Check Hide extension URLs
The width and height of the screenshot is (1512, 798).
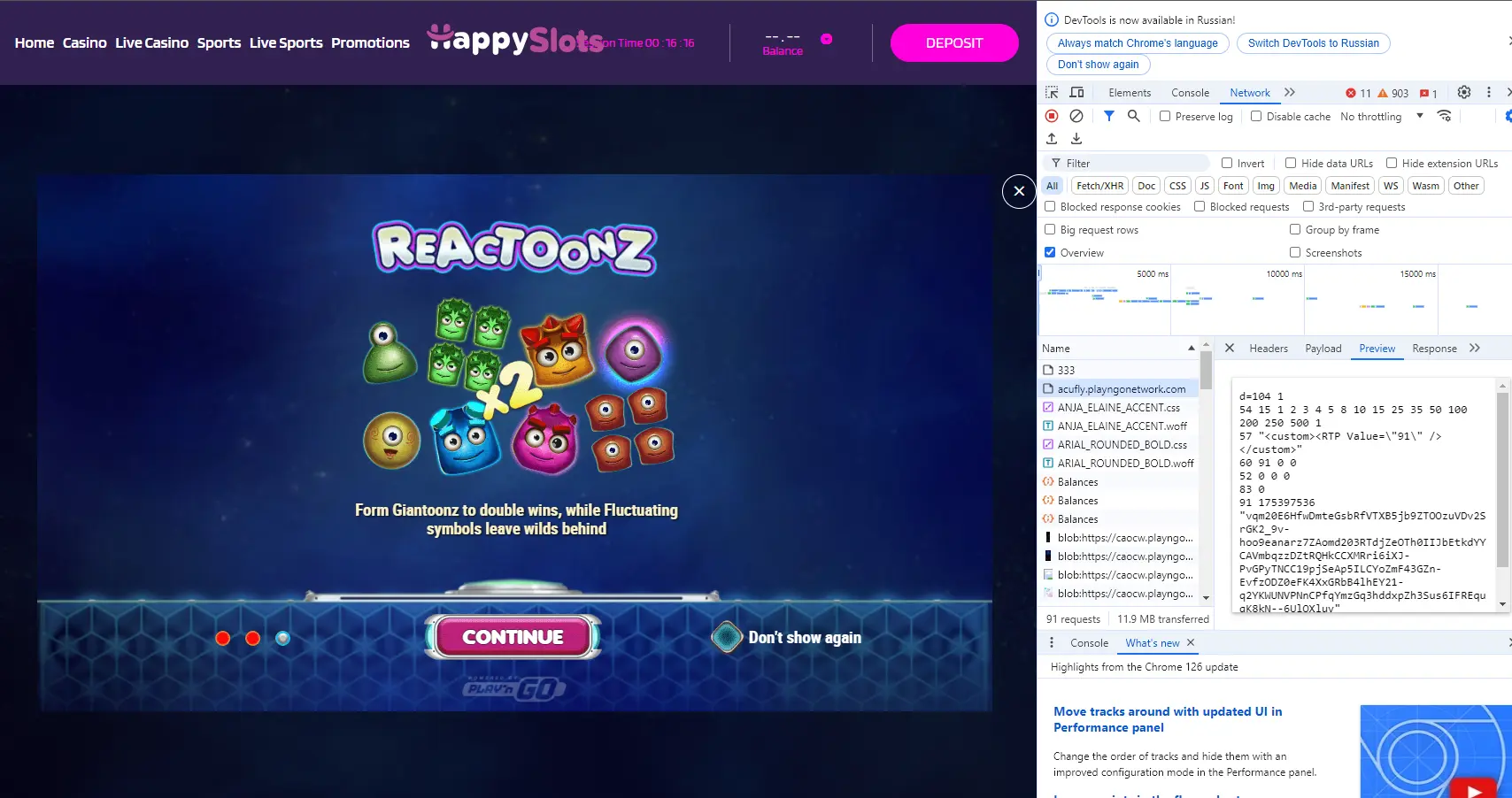1392,163
